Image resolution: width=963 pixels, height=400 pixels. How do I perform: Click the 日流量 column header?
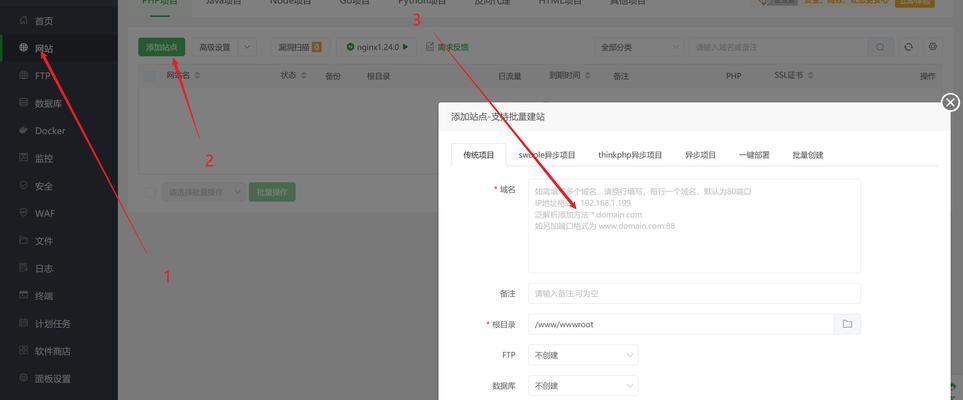[x=510, y=76]
